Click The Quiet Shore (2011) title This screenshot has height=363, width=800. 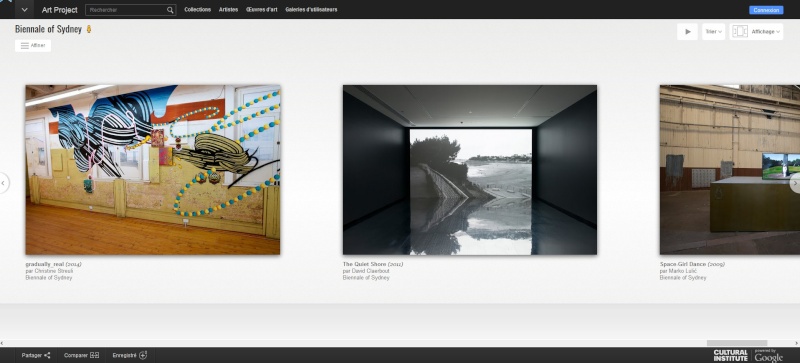[x=373, y=264]
